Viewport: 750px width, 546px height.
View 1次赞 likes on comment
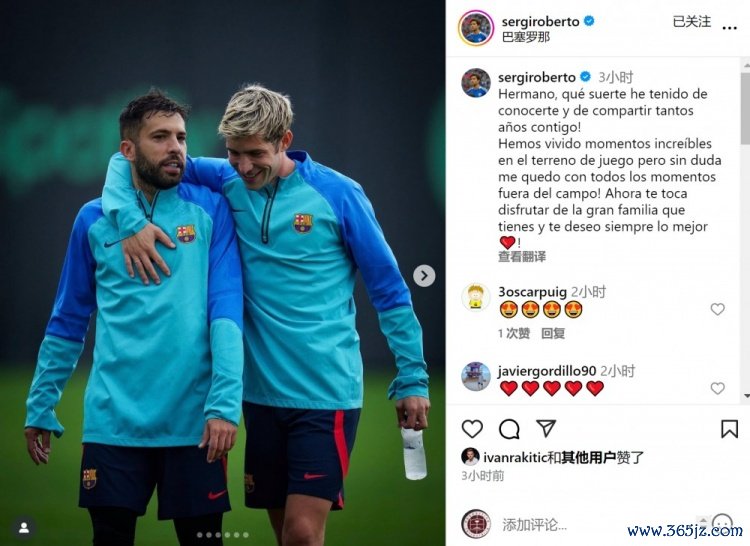[x=514, y=333]
